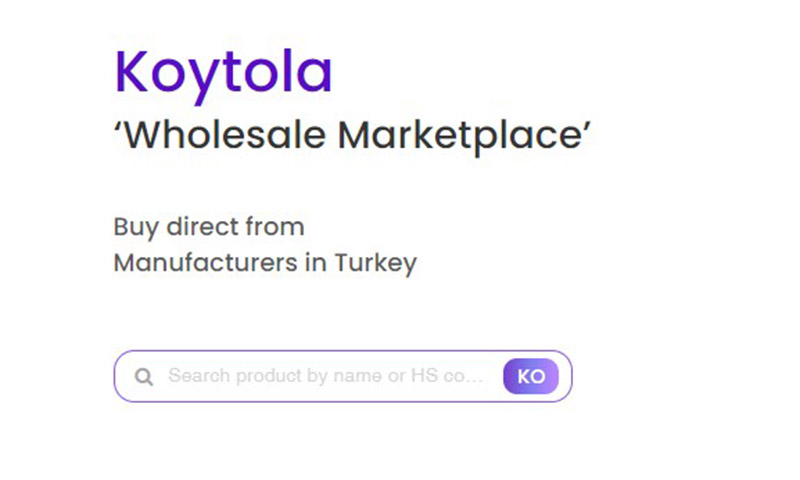Screen dimensions: 800x480
Task: Submit search using the KO button
Action: (531, 376)
